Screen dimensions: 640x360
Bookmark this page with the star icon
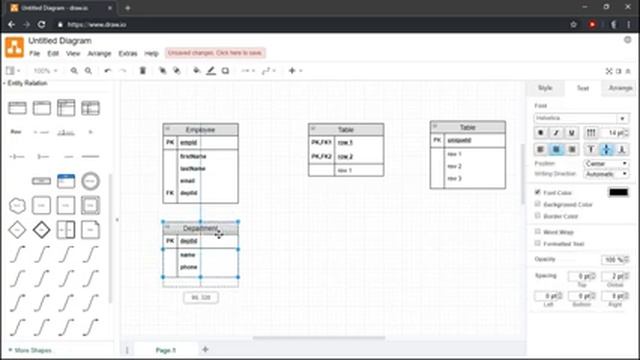click(x=573, y=24)
